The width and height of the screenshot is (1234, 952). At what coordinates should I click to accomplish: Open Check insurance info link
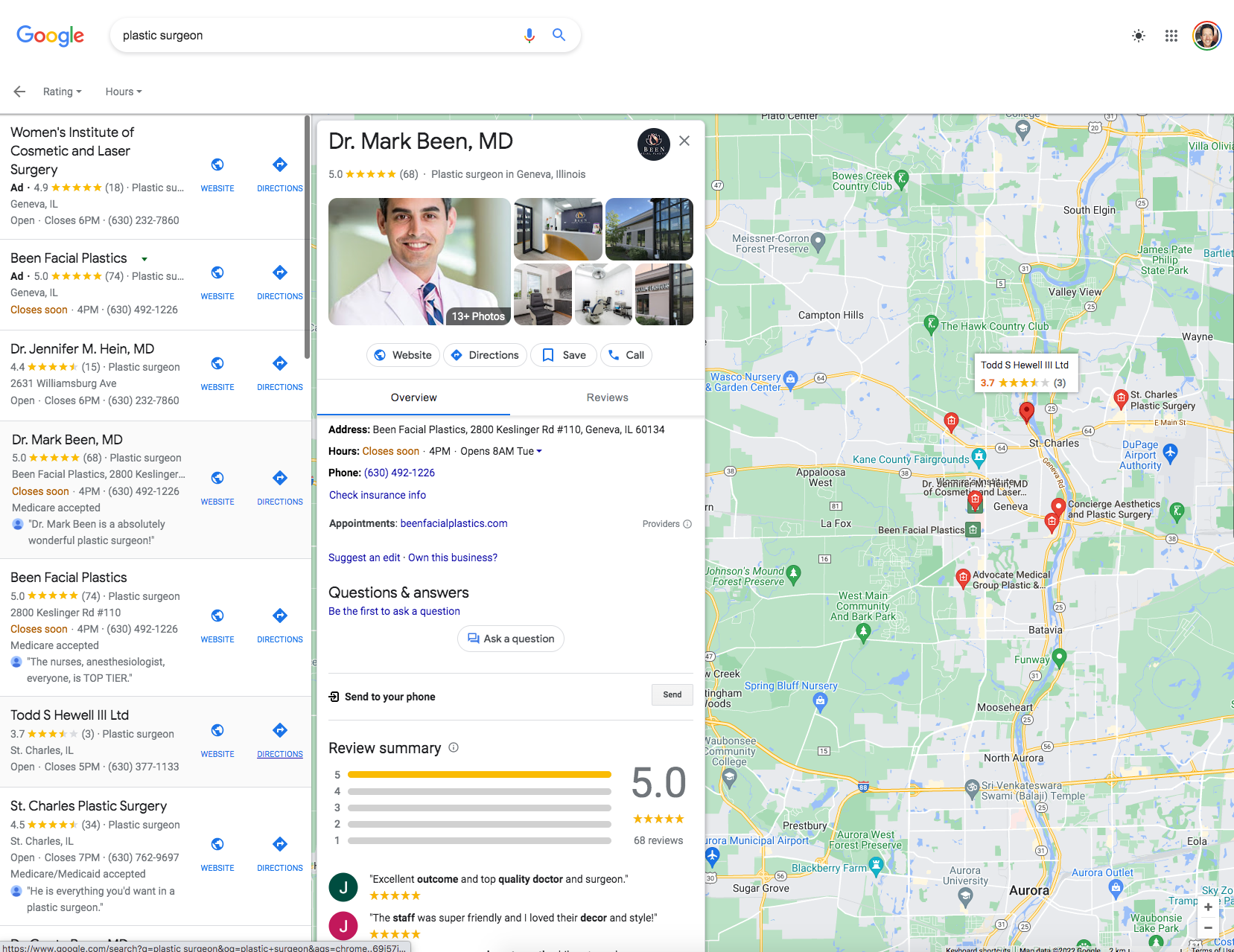pyautogui.click(x=378, y=495)
